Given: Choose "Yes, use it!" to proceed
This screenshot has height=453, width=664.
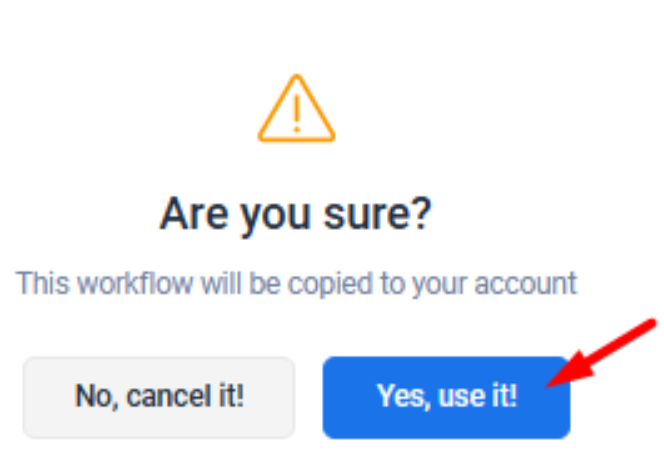Looking at the screenshot, I should click(x=446, y=397).
